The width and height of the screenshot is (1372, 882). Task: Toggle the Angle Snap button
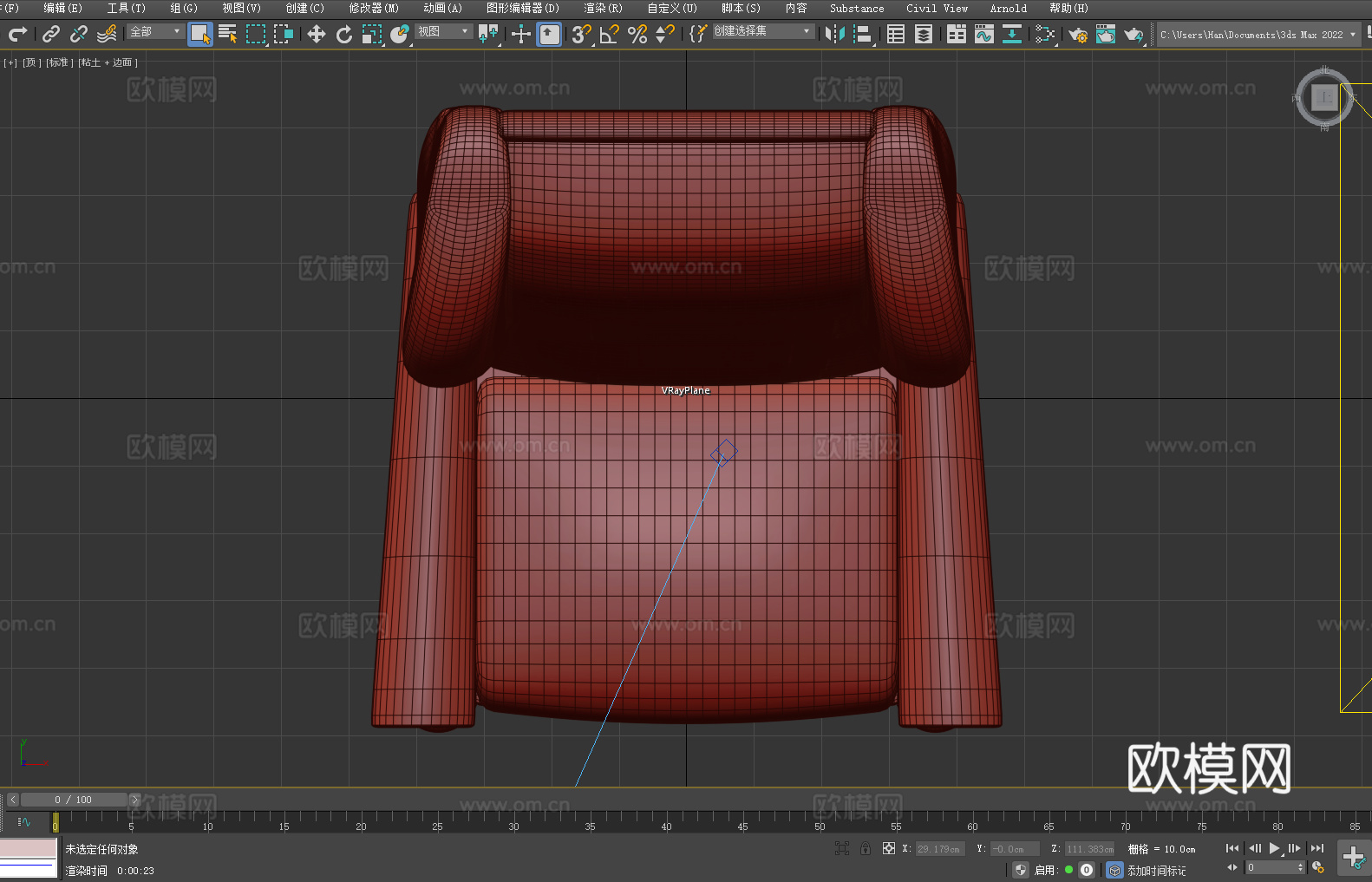pos(610,34)
